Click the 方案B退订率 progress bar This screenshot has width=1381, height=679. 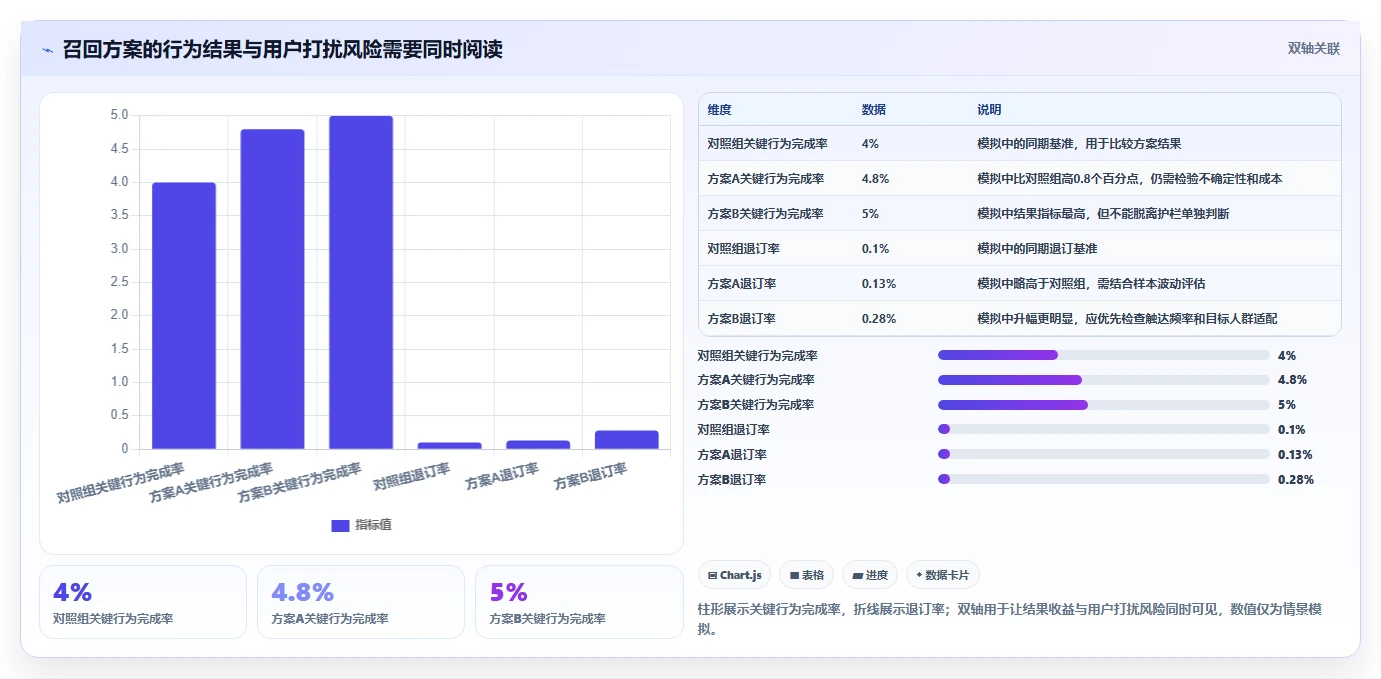coord(1104,480)
